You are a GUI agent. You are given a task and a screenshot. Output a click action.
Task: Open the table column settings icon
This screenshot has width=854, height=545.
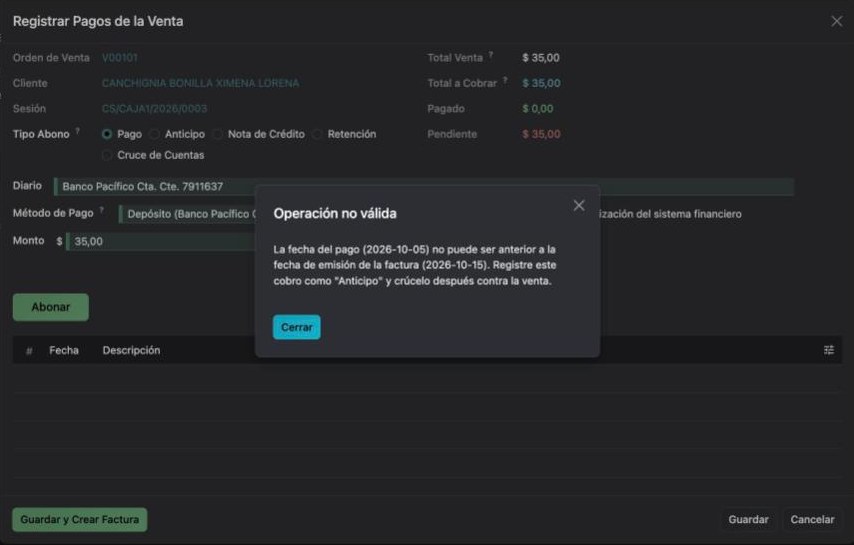(x=828, y=350)
